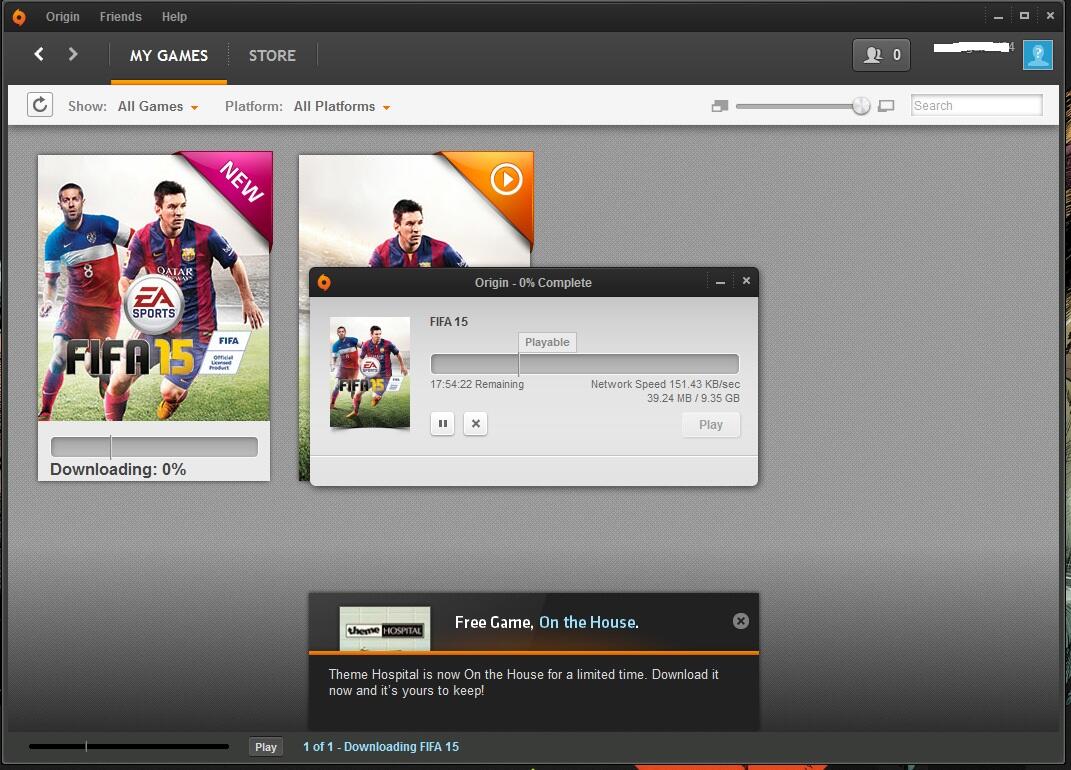Open the Origin menu
The width and height of the screenshot is (1071, 770).
click(x=63, y=16)
